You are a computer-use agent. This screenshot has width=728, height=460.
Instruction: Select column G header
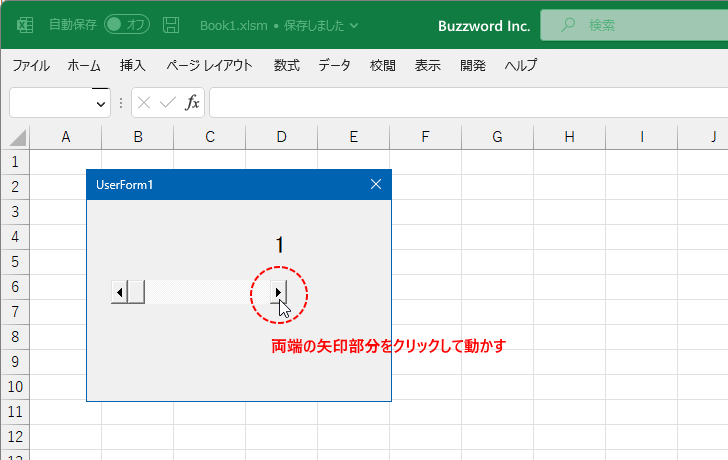[x=497, y=137]
